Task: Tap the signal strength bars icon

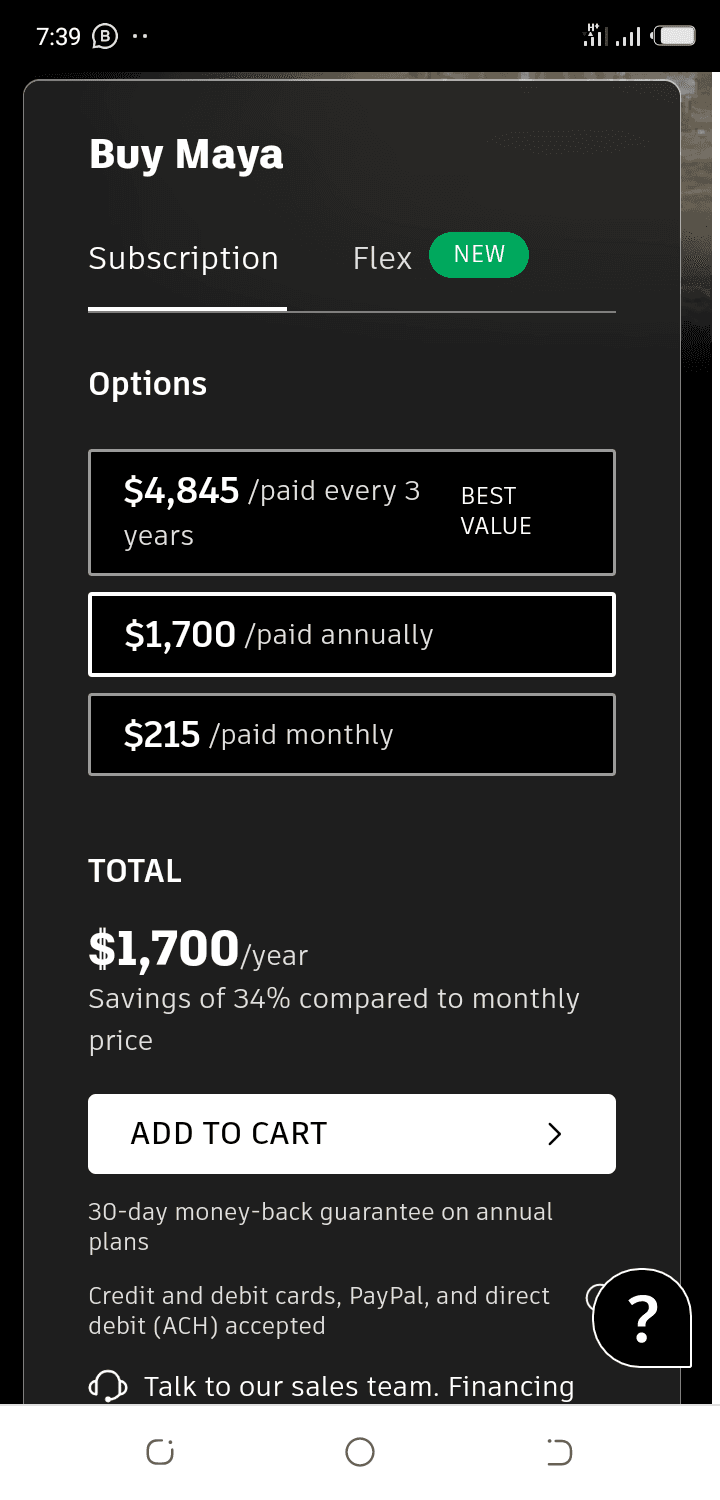Action: [628, 37]
